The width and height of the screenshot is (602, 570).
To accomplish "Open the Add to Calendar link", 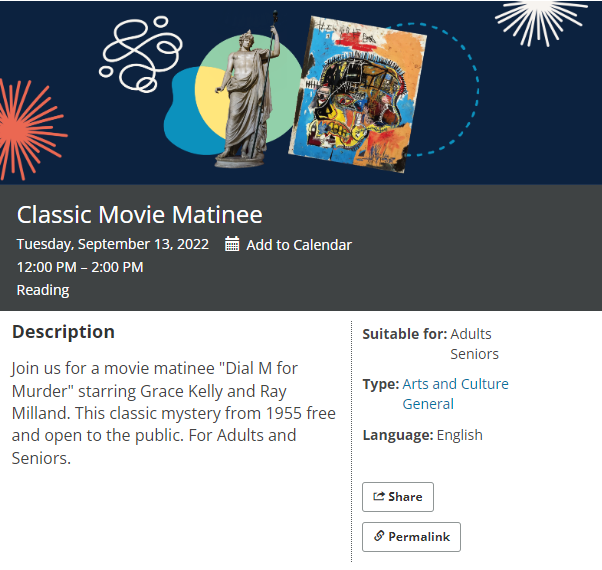I will tap(299, 245).
